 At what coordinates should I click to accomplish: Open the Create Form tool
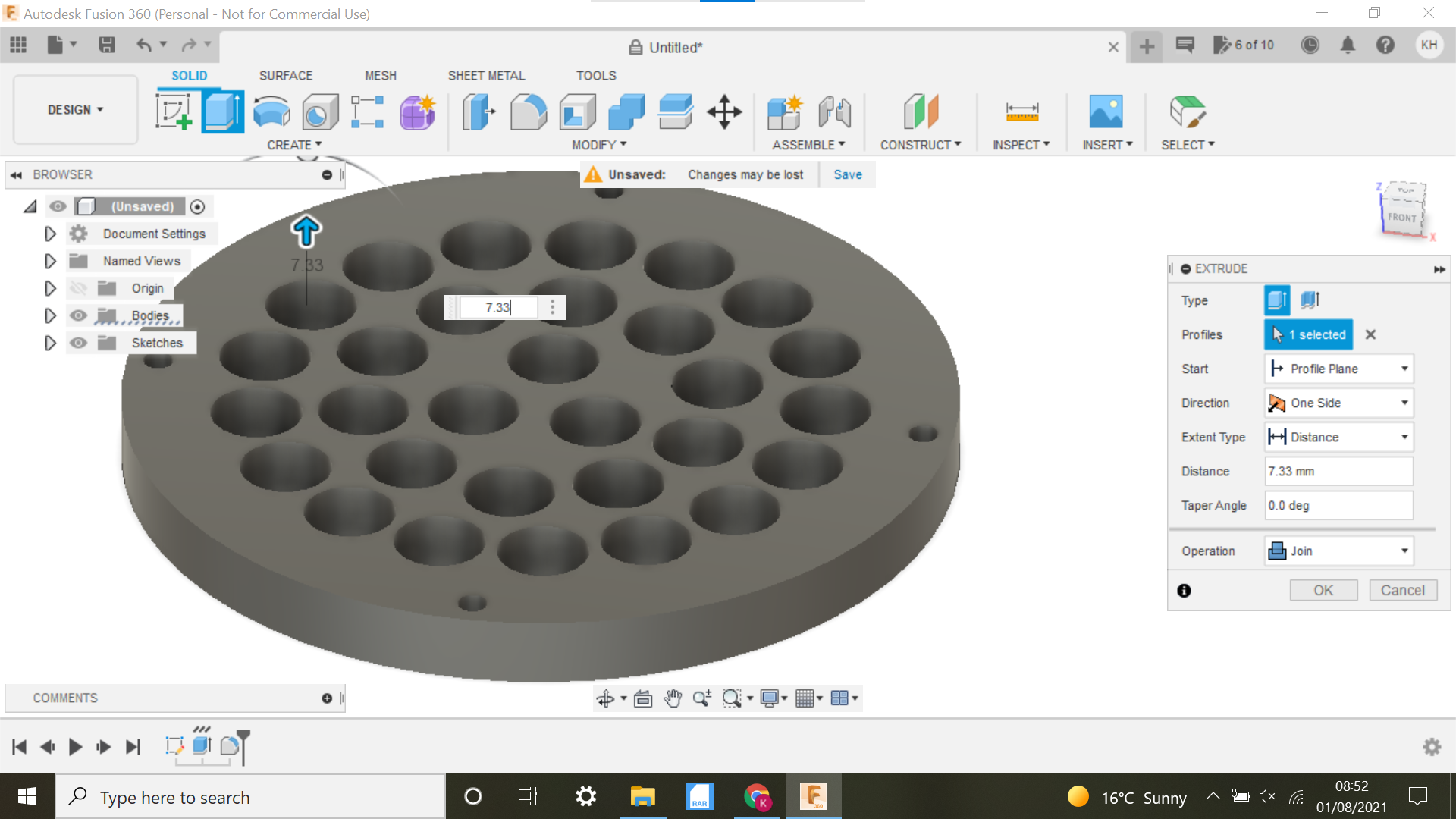click(417, 112)
